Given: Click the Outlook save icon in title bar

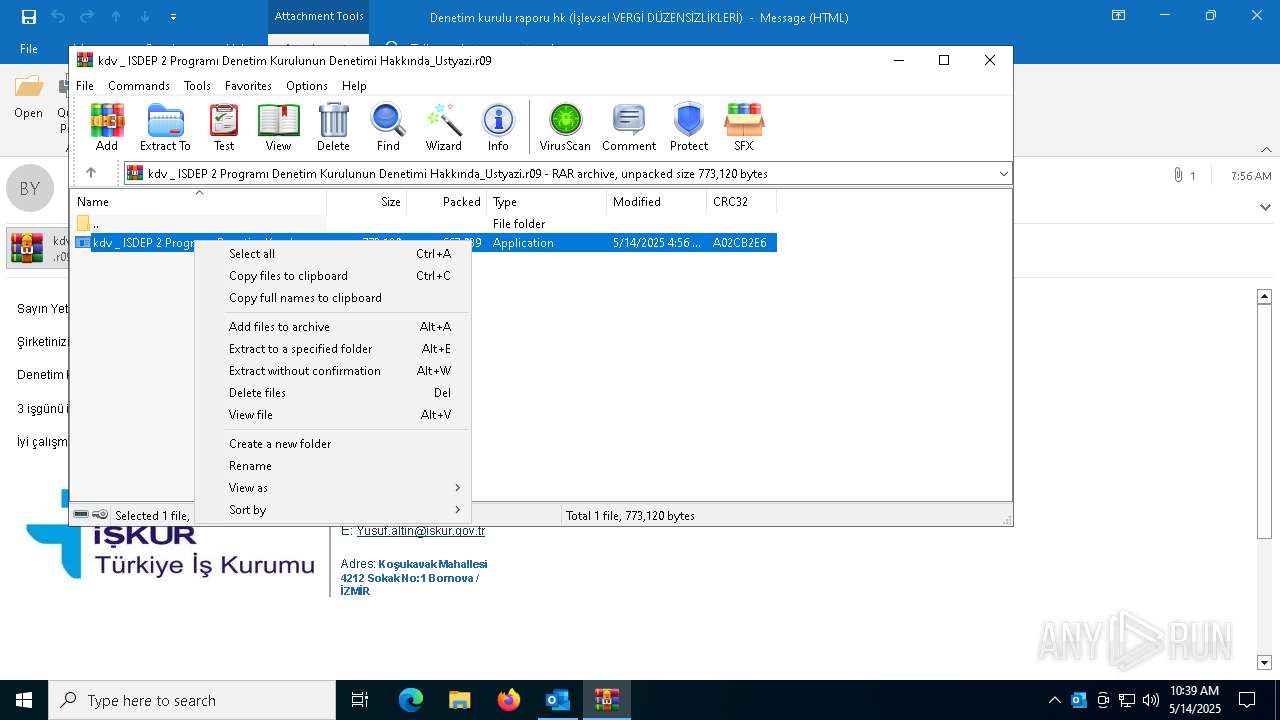Looking at the screenshot, I should tap(29, 17).
